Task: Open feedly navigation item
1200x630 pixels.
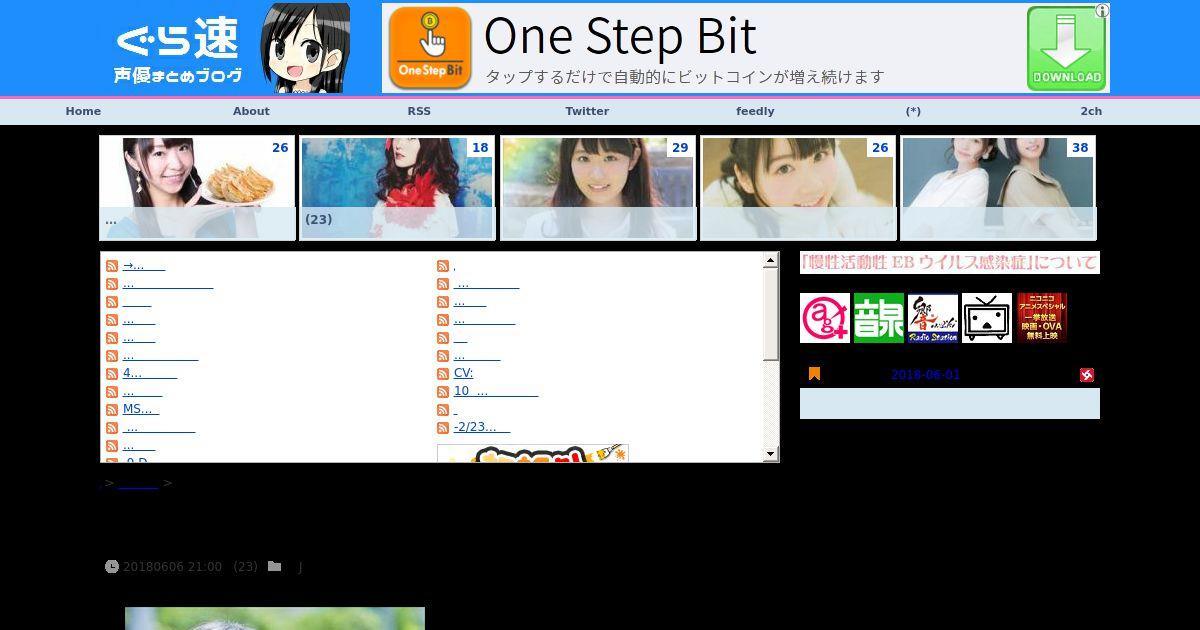Action: (755, 111)
